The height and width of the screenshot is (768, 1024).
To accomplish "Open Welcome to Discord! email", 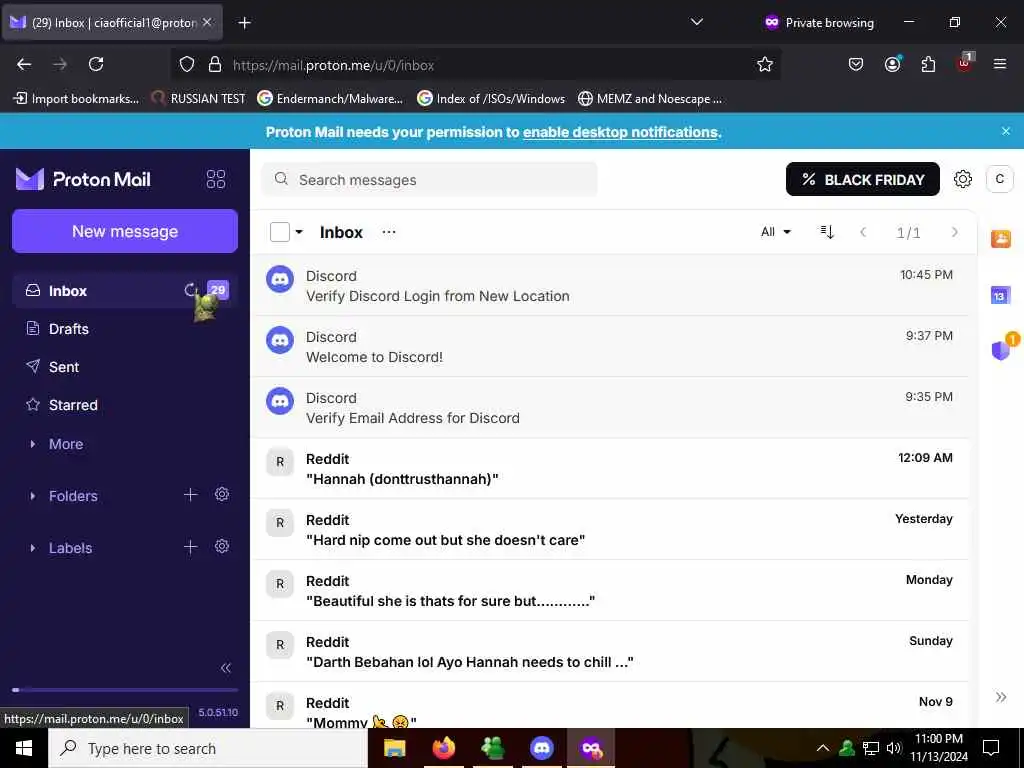I will point(610,346).
